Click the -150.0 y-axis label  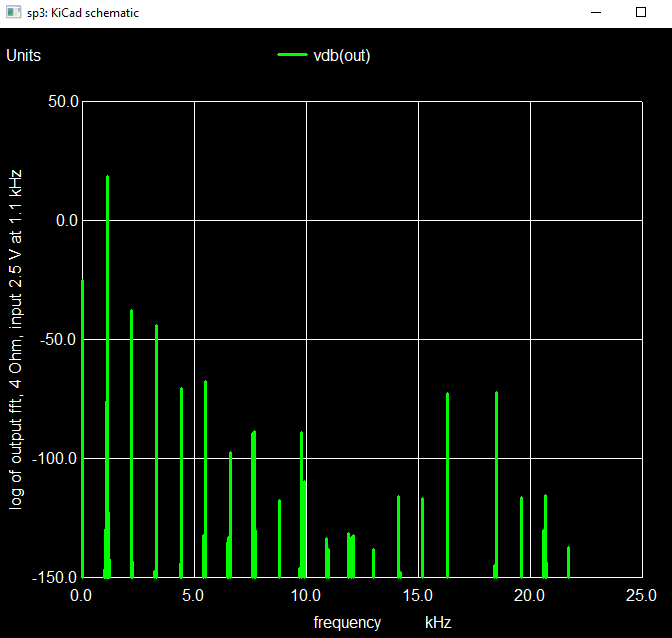pyautogui.click(x=54, y=578)
